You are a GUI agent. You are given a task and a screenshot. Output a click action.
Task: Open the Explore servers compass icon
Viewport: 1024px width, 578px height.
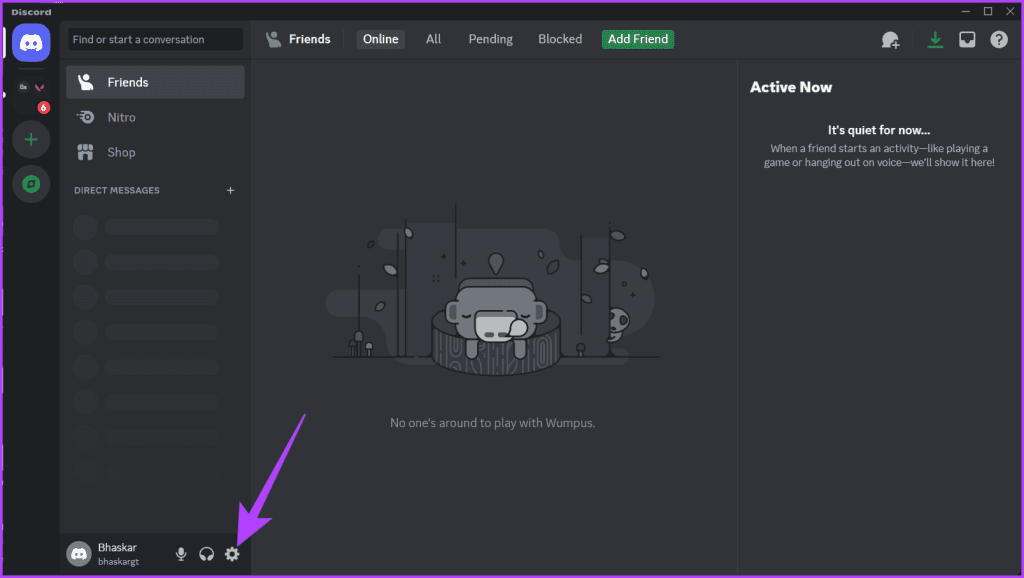(x=31, y=184)
